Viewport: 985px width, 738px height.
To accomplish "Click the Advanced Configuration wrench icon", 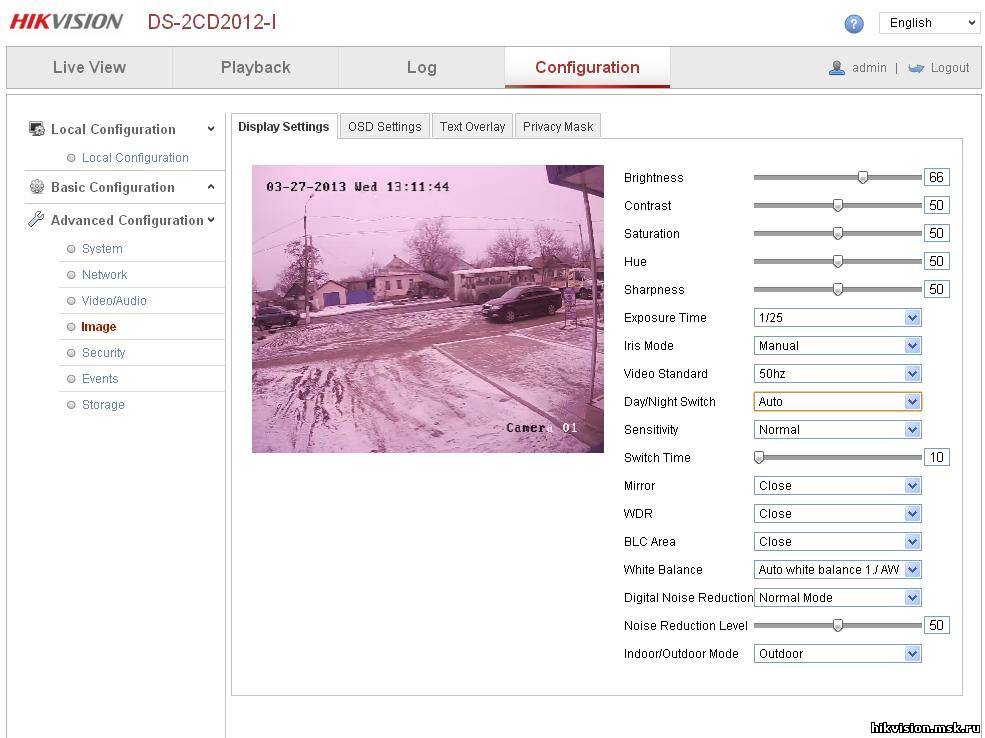I will [x=36, y=219].
